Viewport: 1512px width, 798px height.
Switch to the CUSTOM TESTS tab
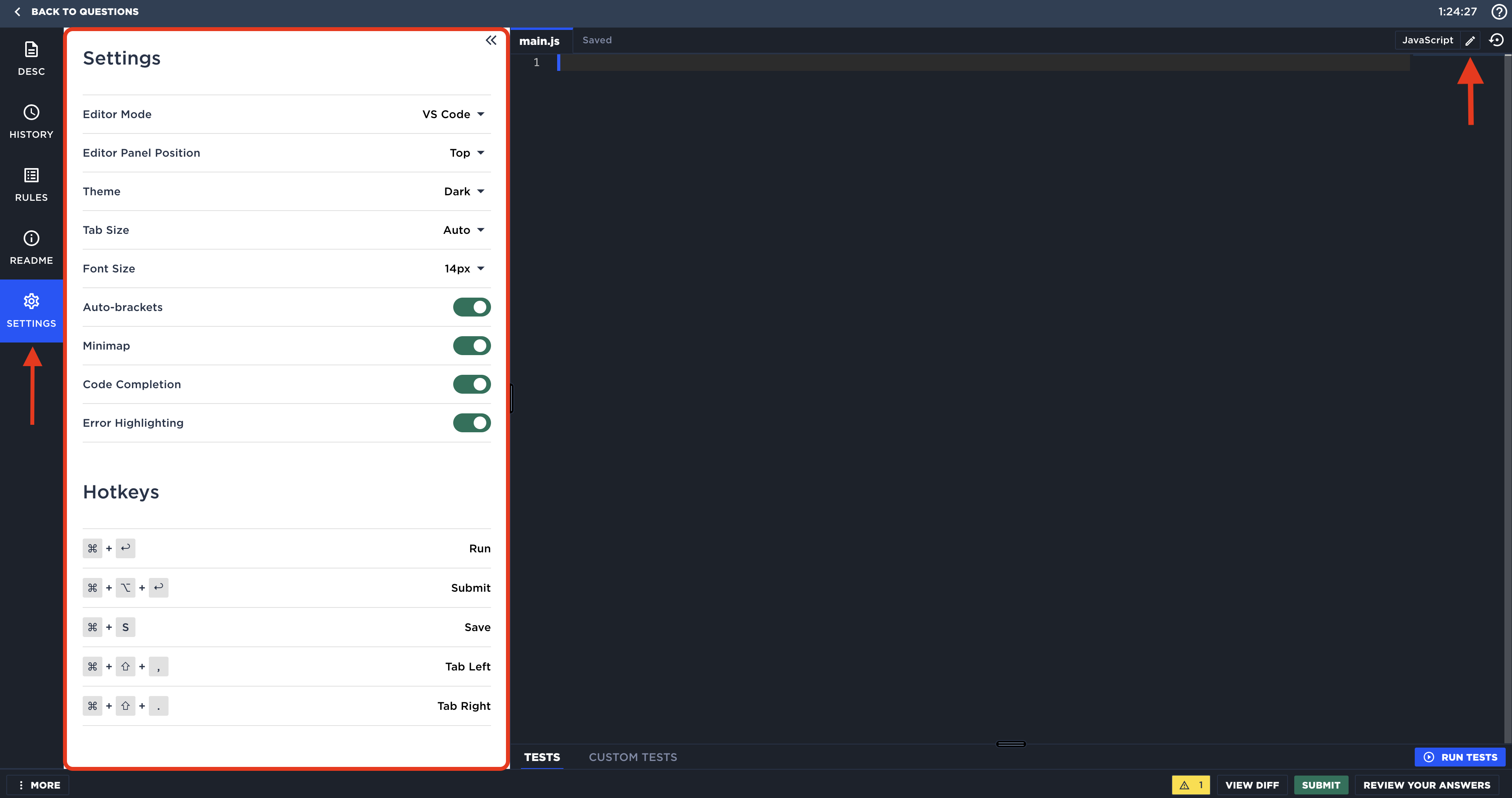633,757
